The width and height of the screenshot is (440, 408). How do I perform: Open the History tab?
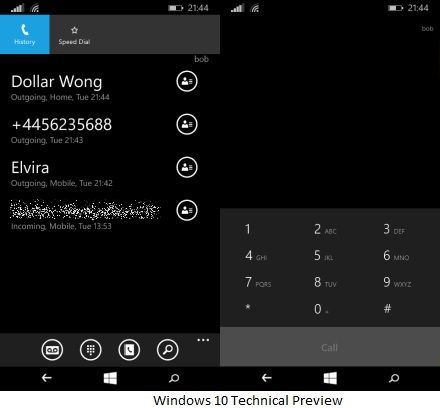coord(25,34)
